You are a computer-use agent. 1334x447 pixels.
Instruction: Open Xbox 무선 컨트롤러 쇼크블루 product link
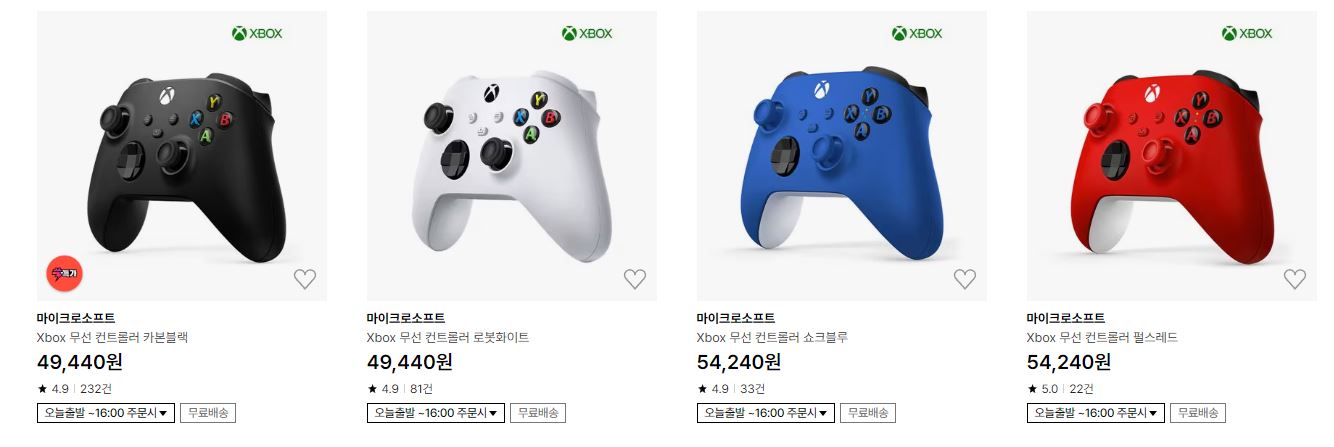point(772,338)
